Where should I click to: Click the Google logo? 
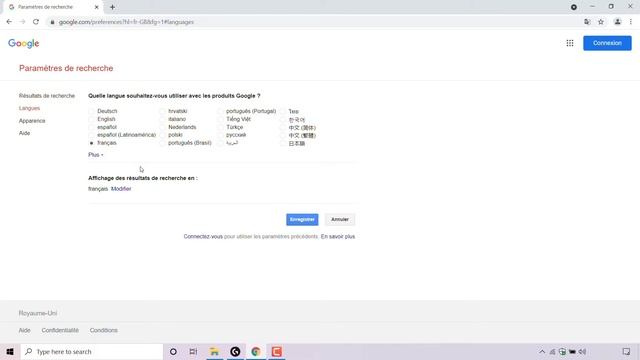24,43
